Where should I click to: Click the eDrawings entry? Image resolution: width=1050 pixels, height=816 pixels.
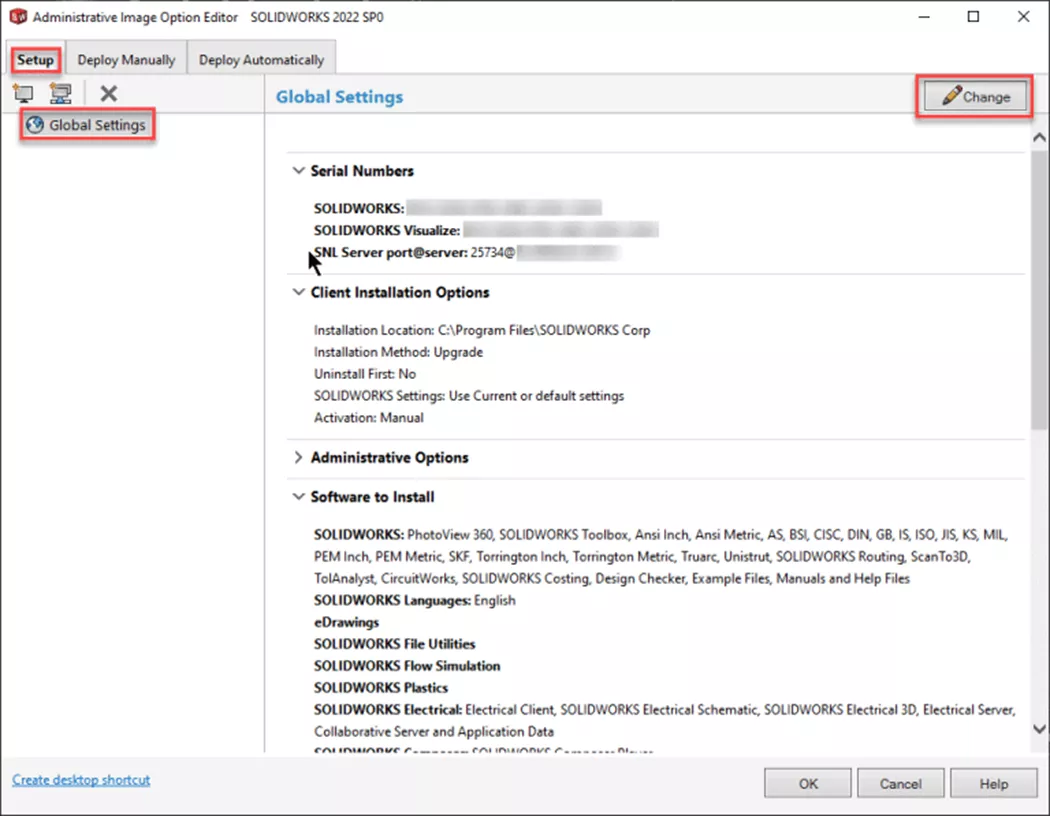[x=346, y=623]
